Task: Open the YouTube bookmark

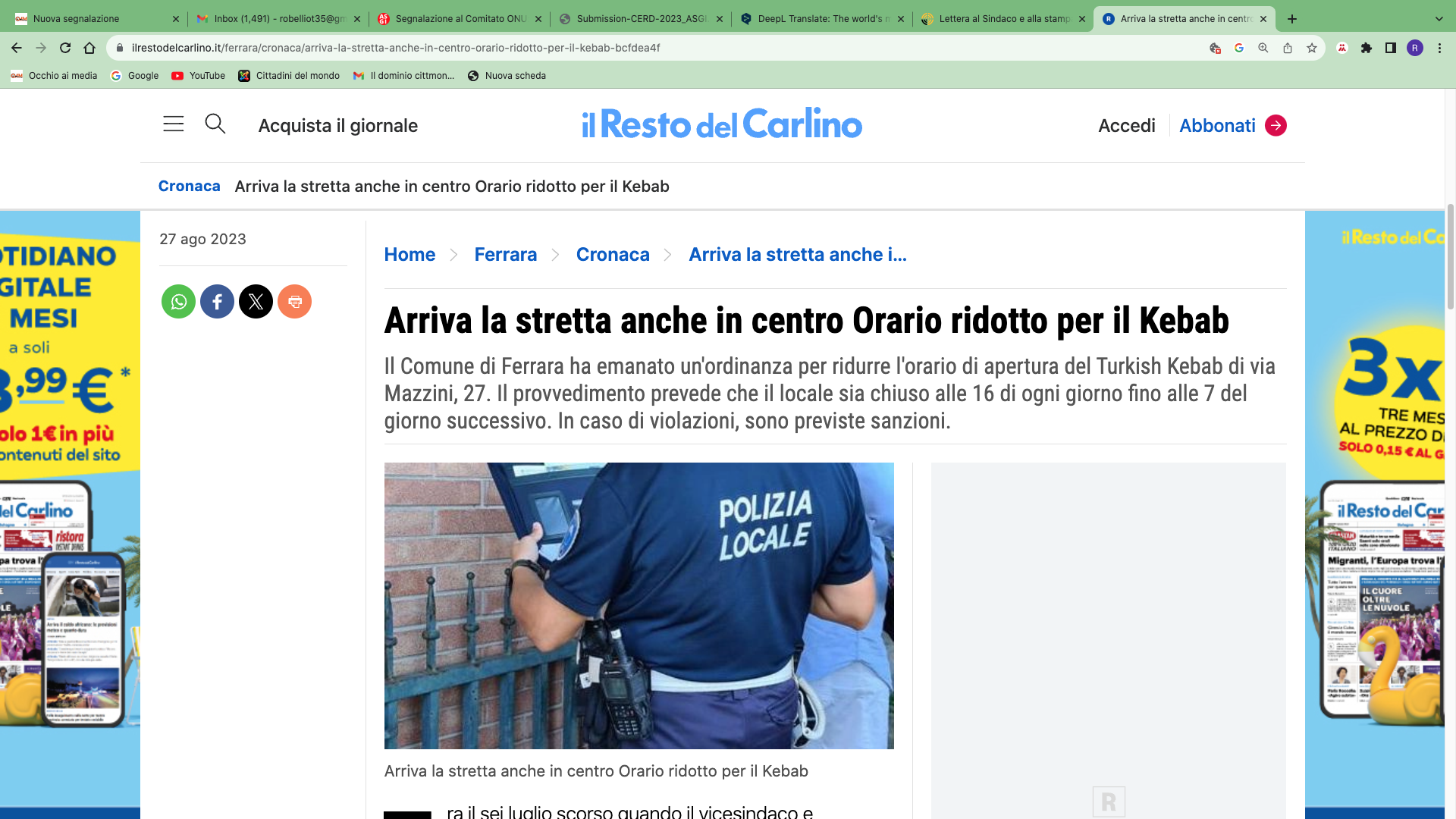Action: [x=199, y=76]
